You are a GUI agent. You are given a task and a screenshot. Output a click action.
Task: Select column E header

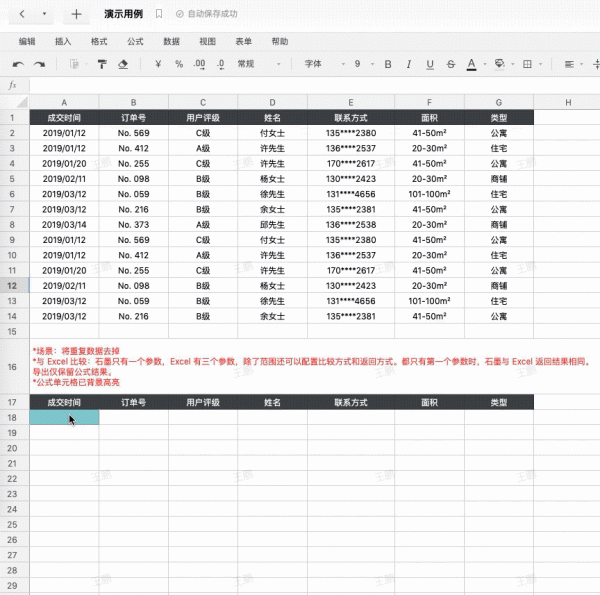coord(351,103)
